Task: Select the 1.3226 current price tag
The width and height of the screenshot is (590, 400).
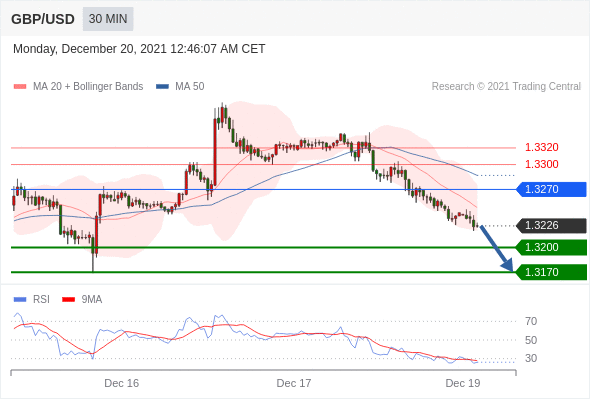Action: [551, 225]
